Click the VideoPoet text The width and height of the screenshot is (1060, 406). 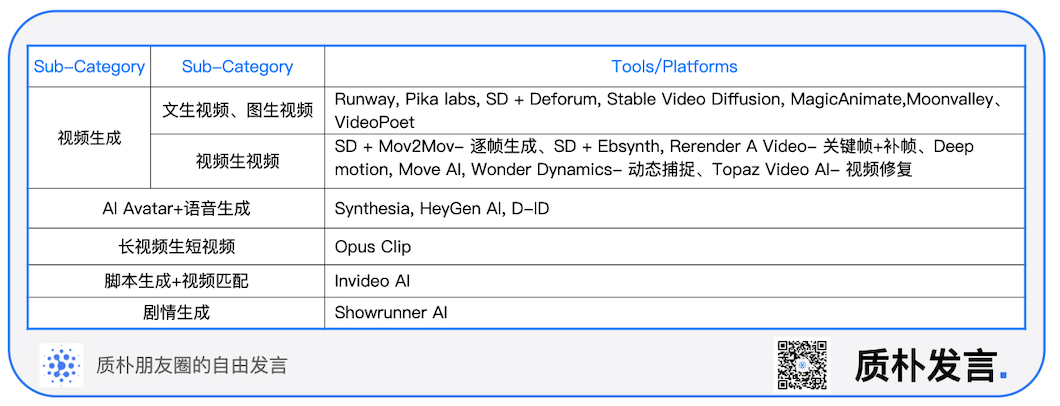pos(375,122)
